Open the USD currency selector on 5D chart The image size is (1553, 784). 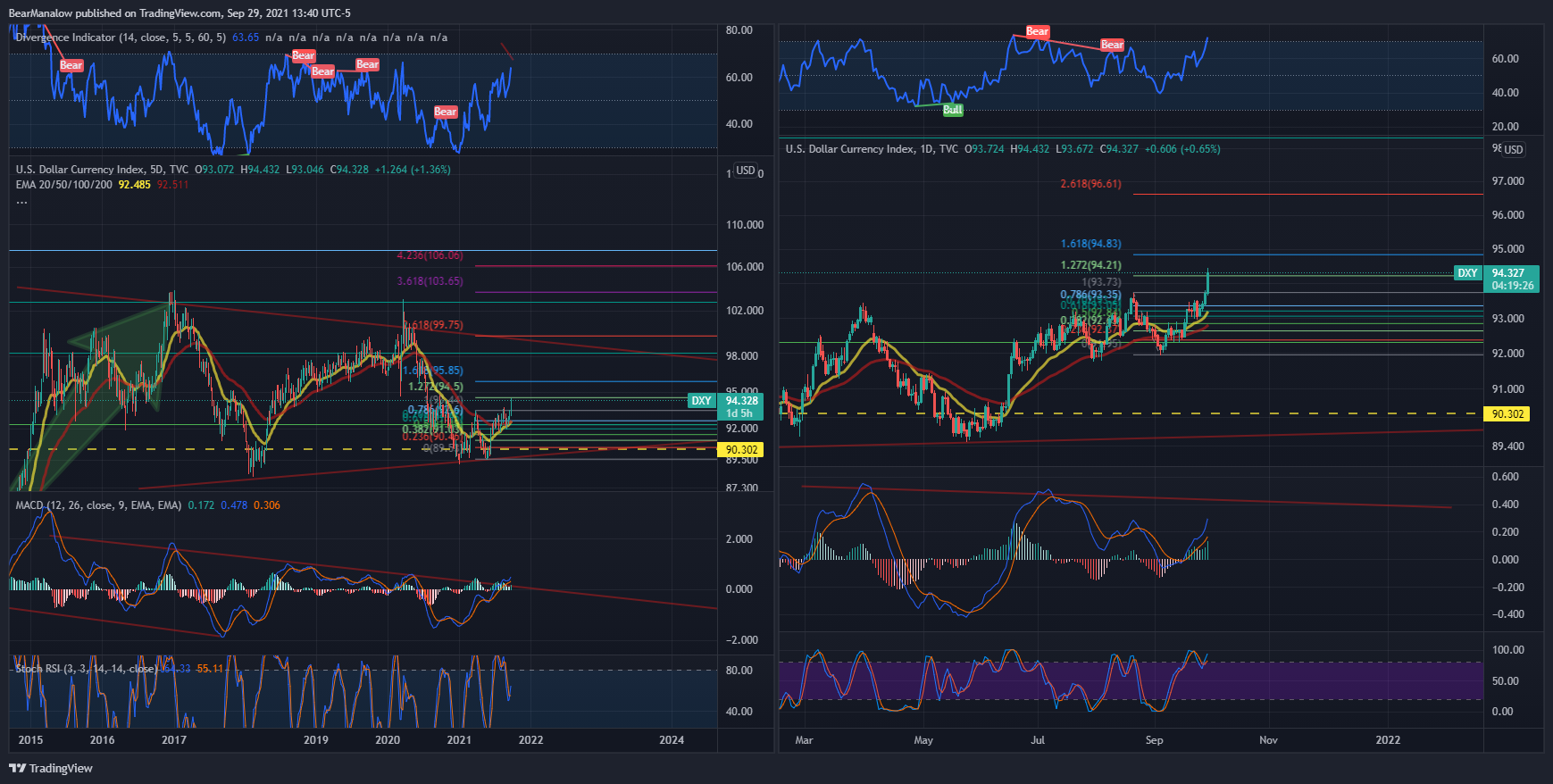click(746, 171)
